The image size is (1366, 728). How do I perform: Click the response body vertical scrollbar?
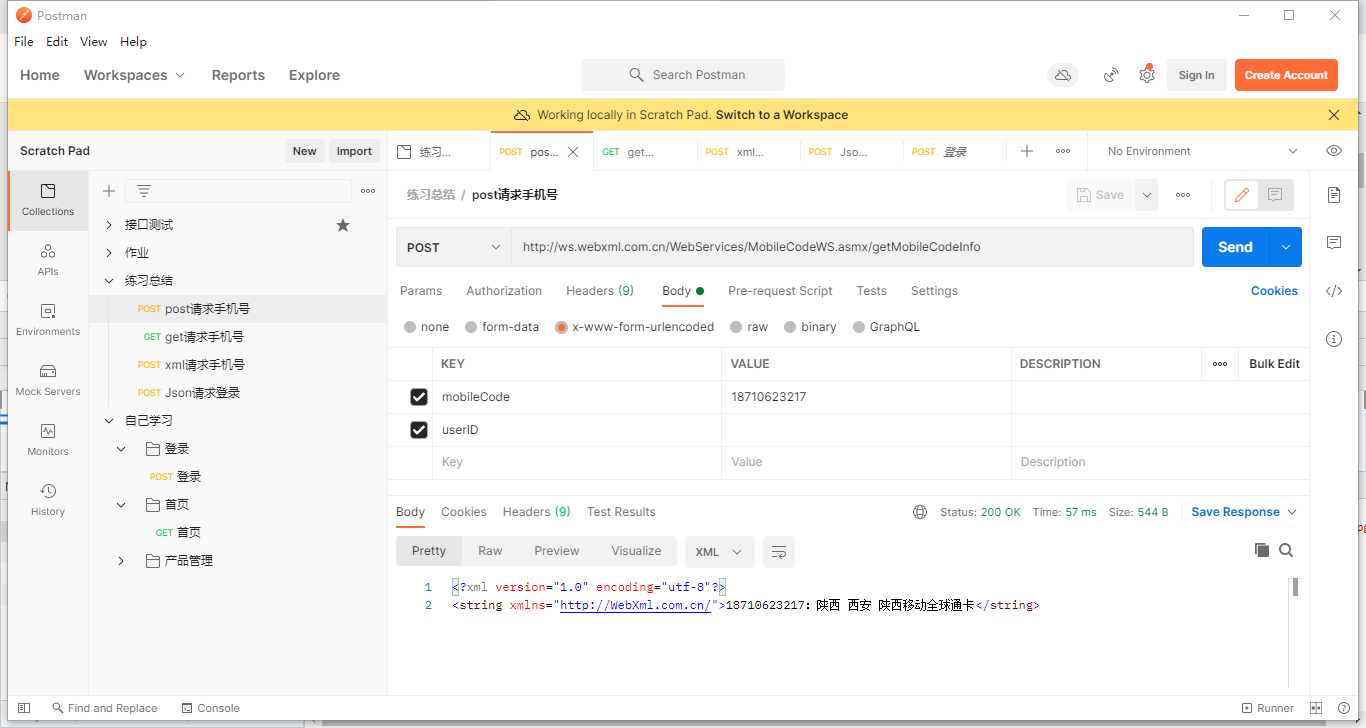point(1295,587)
